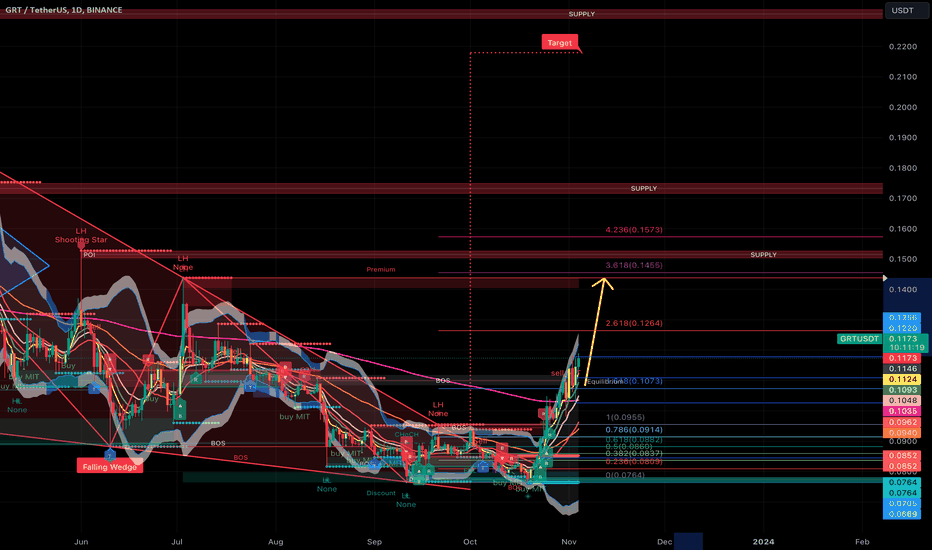Click the 3.618(0.1455) Fibonacci label
Viewport: 932px width, 550px height.
(634, 265)
